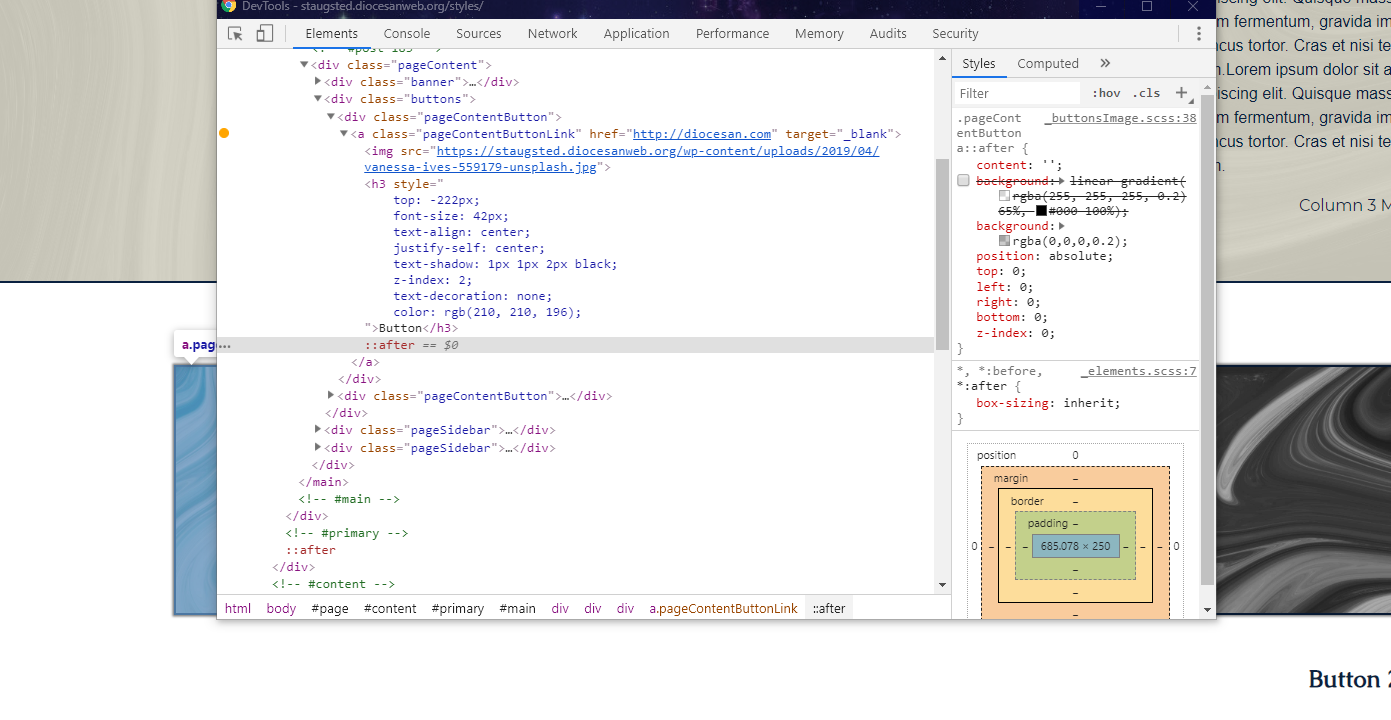This screenshot has width=1391, height=720.
Task: Show more Styles pane tabs chevron
Action: tap(1105, 63)
